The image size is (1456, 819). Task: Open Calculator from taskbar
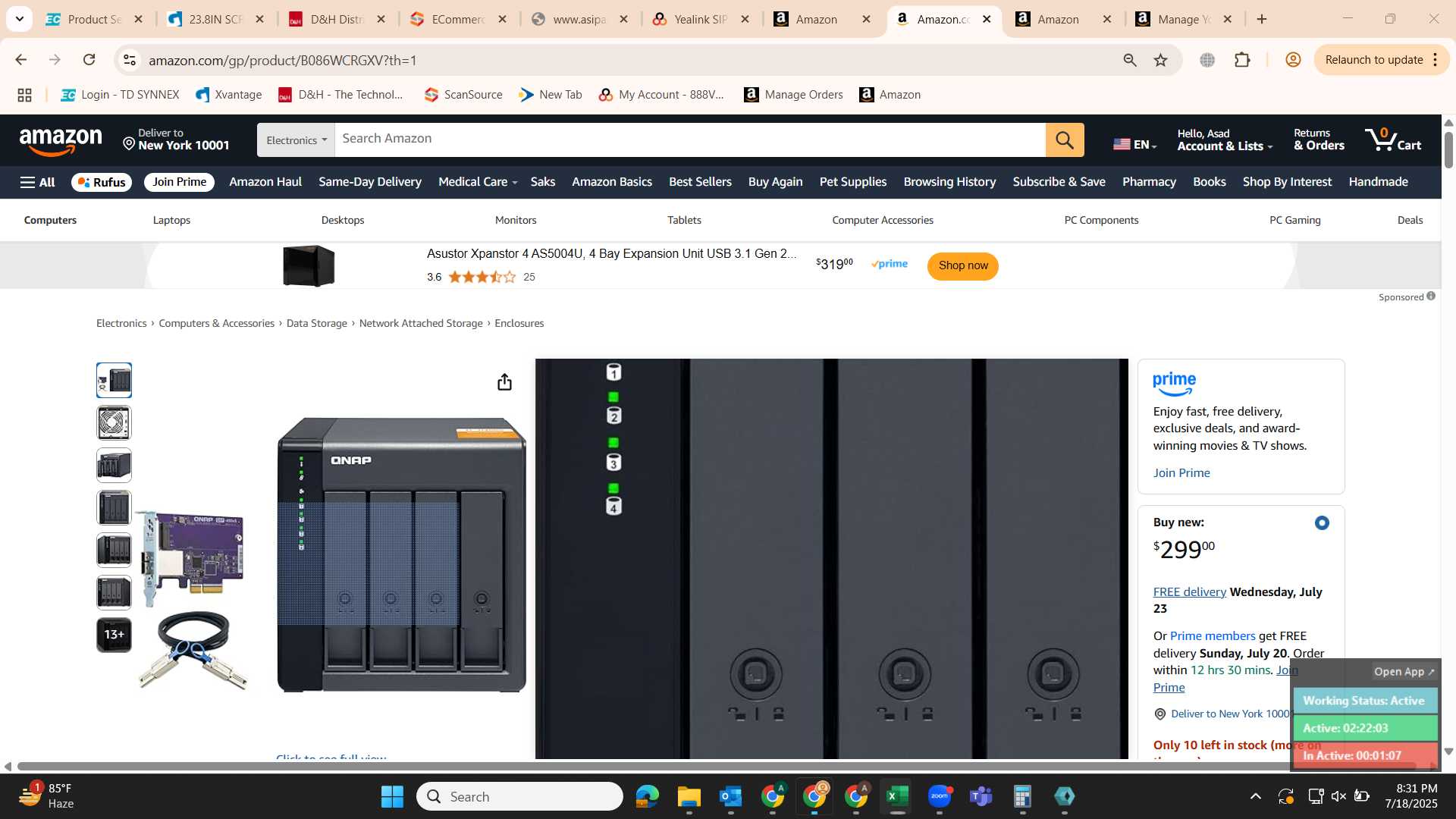1022,796
